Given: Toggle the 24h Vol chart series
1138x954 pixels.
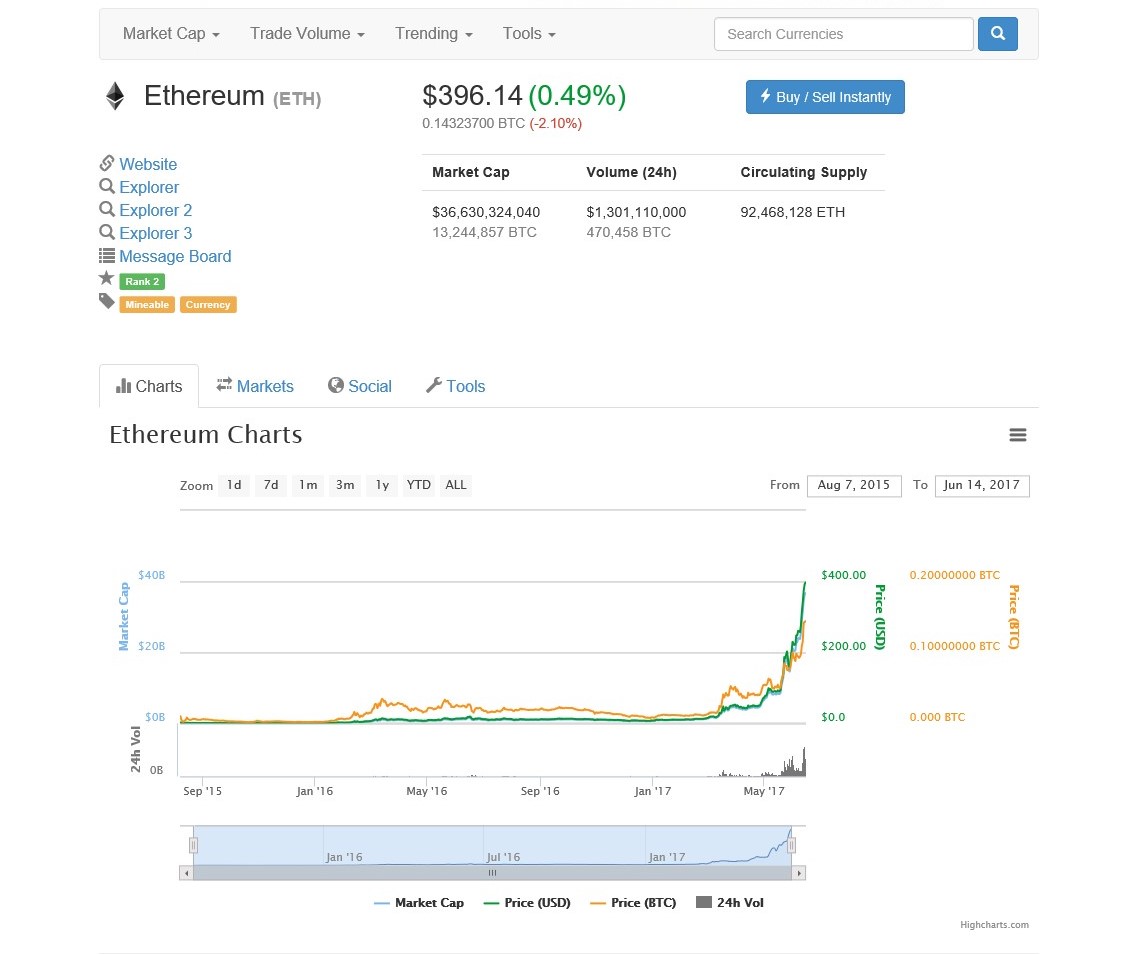Looking at the screenshot, I should 729,902.
